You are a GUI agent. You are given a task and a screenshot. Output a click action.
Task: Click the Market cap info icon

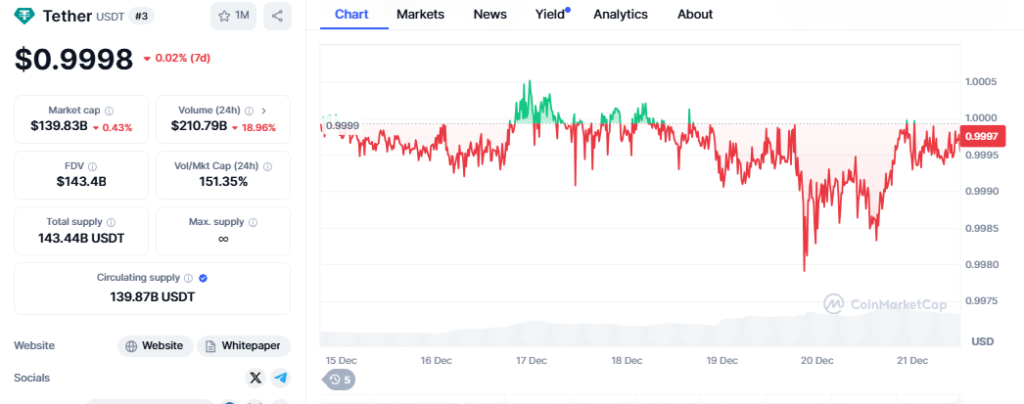click(x=109, y=111)
